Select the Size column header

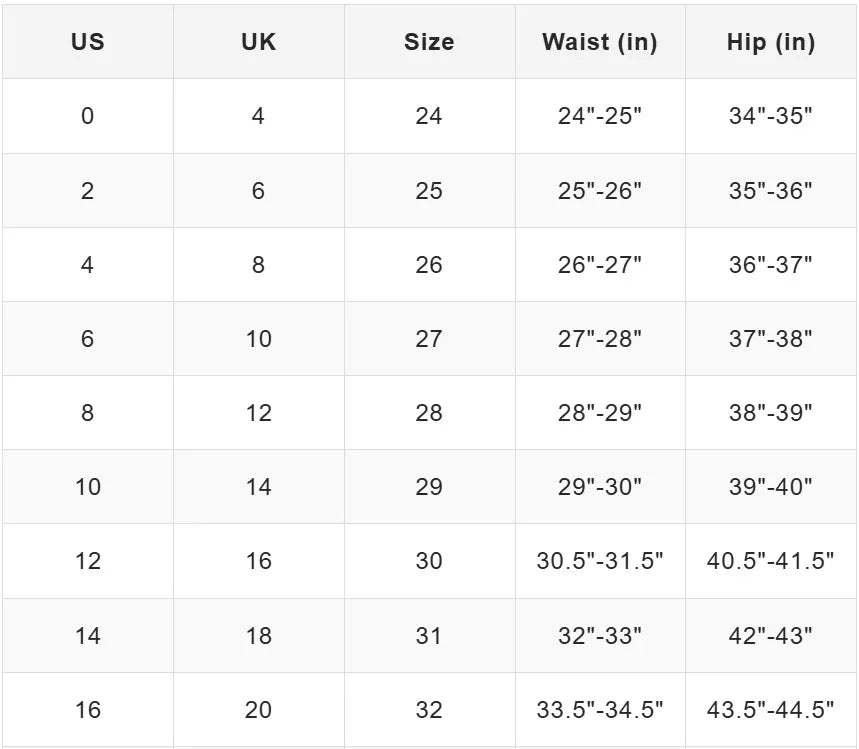429,42
